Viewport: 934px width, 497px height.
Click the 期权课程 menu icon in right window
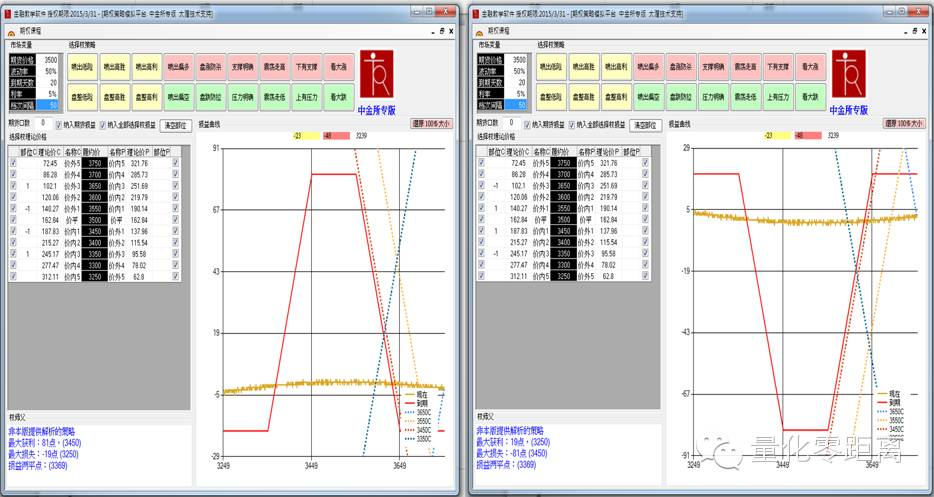pyautogui.click(x=478, y=32)
